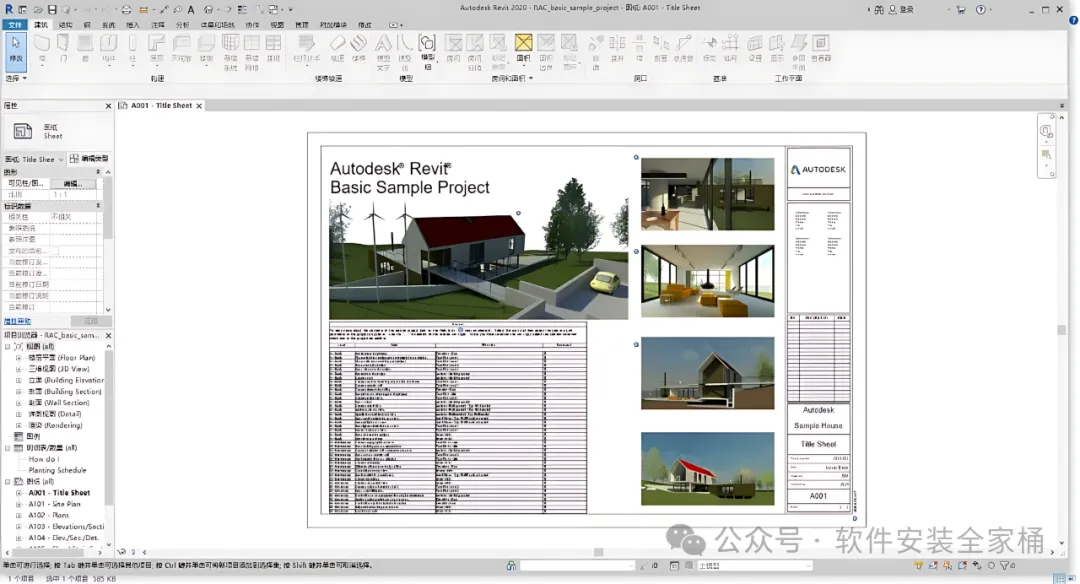The image size is (1080, 584).
Task: Switch to the 管理 (Manage) ribbon tab
Action: [x=302, y=25]
